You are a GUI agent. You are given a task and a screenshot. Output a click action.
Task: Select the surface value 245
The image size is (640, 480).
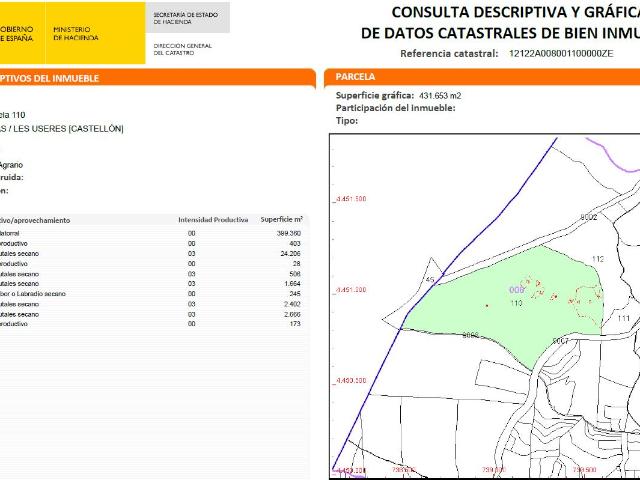click(x=295, y=293)
